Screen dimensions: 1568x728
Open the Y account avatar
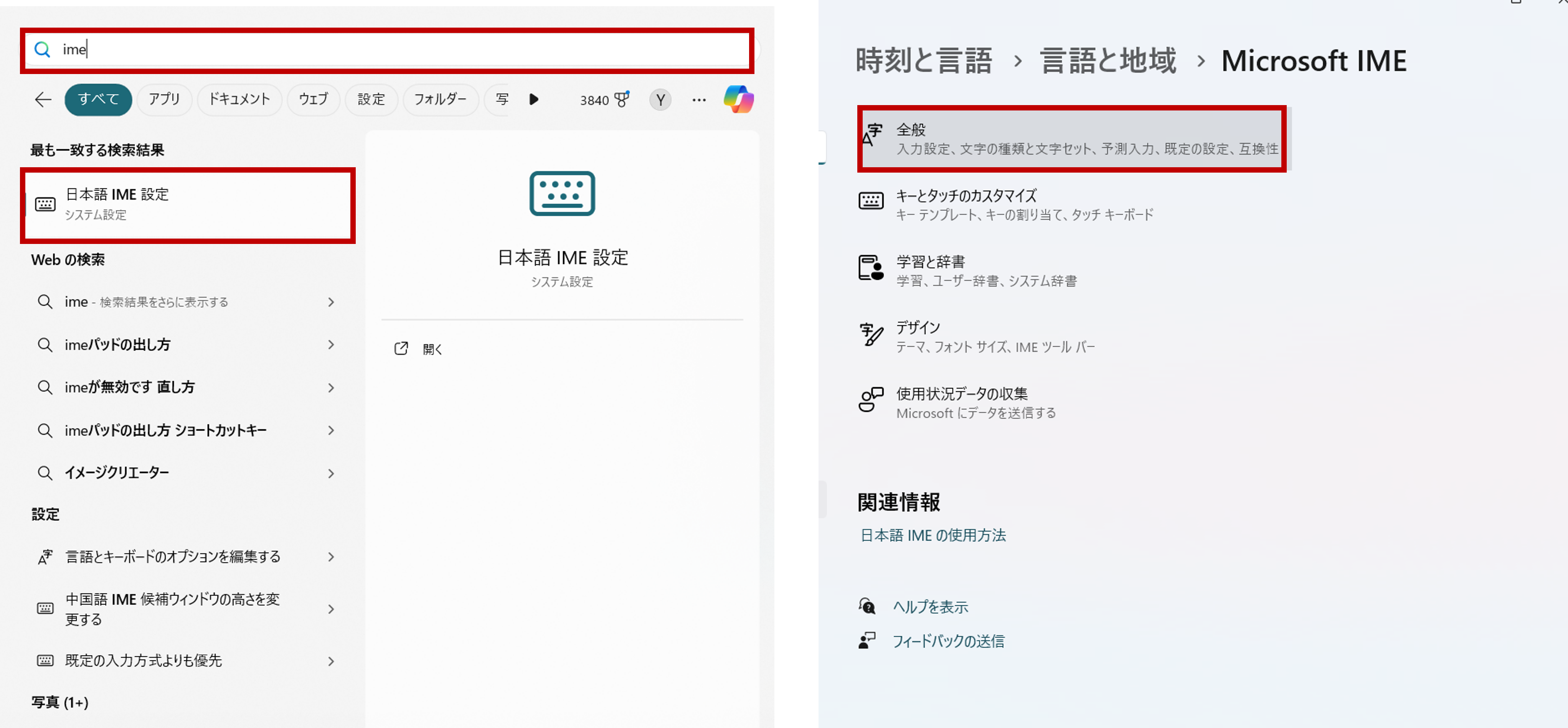pos(660,100)
